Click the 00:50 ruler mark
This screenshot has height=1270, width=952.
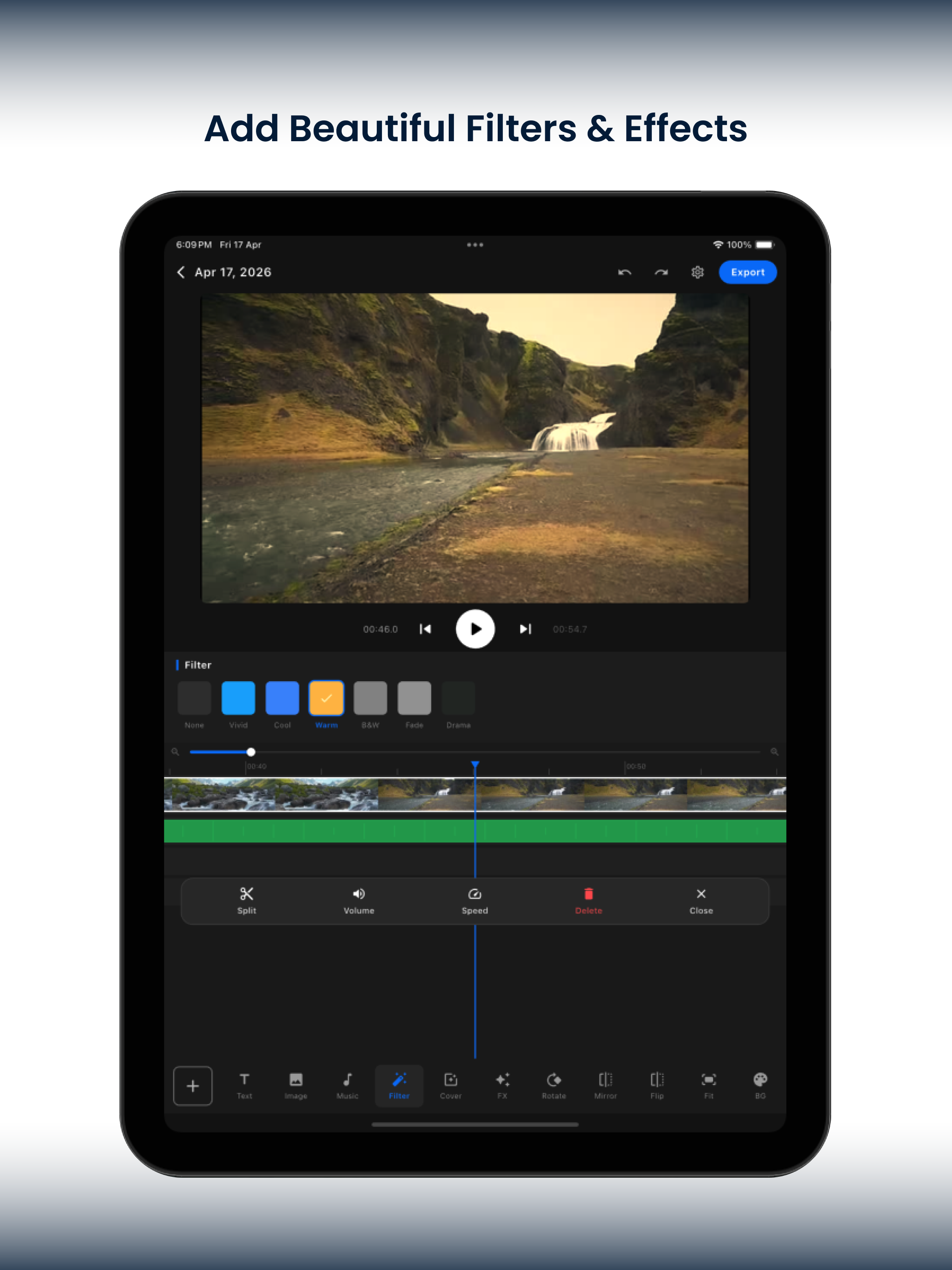pyautogui.click(x=636, y=767)
